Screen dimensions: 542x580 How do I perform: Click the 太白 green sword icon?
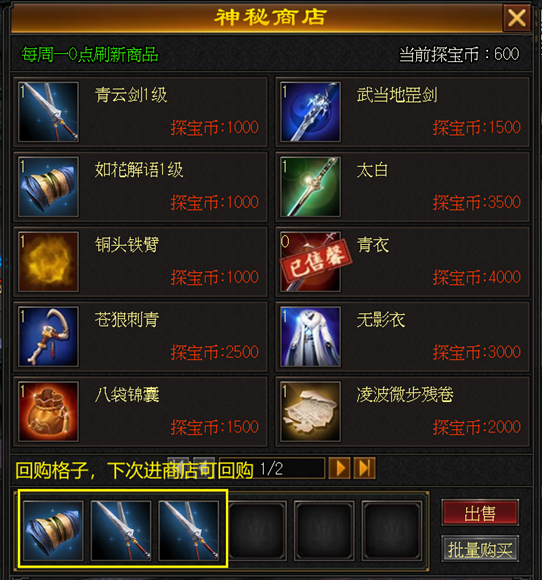coord(310,187)
